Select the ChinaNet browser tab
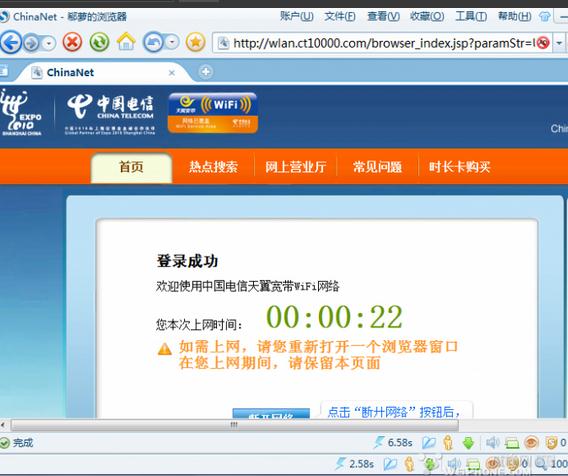The height and width of the screenshot is (476, 568). 103,72
